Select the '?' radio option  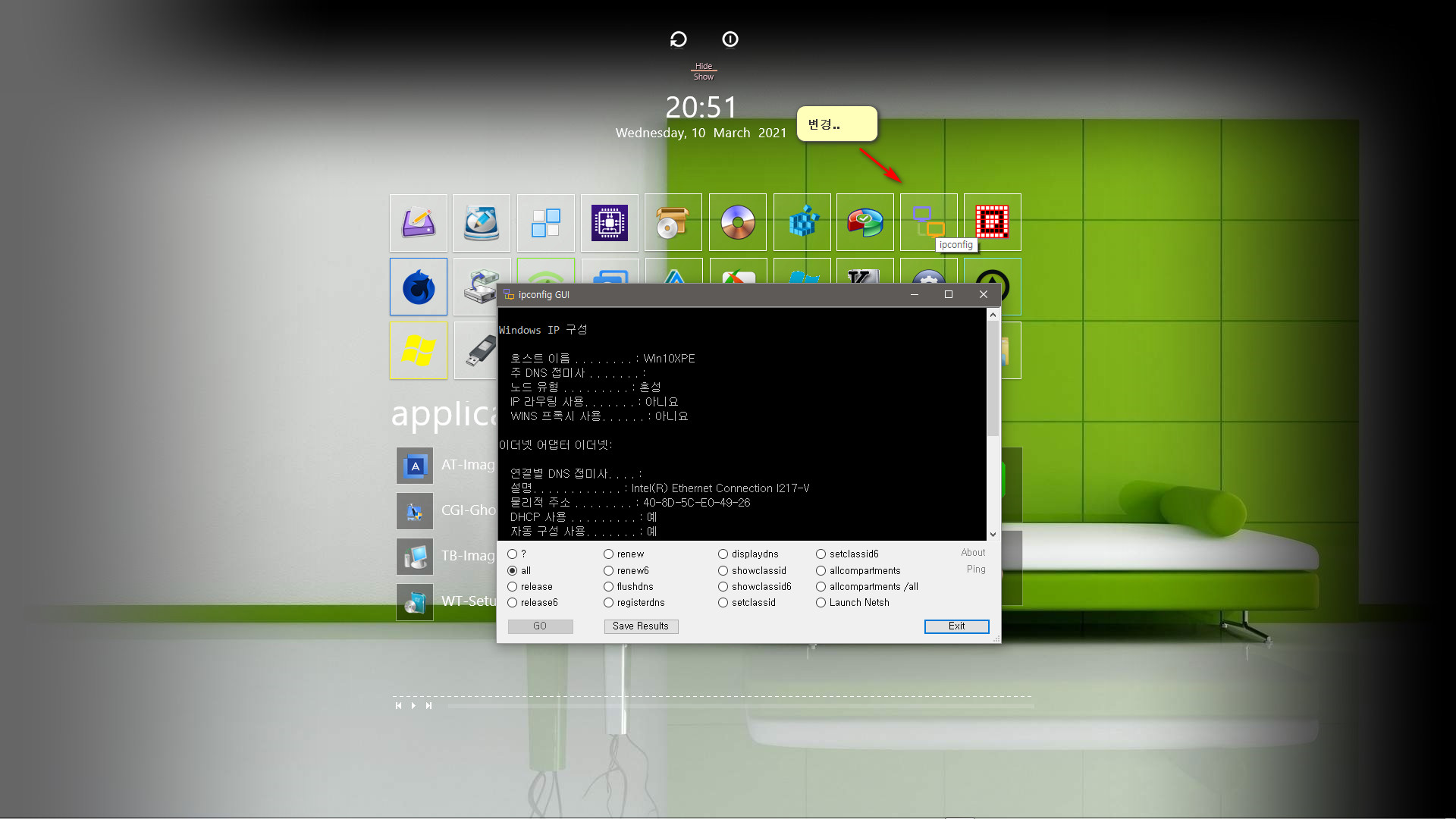click(513, 554)
